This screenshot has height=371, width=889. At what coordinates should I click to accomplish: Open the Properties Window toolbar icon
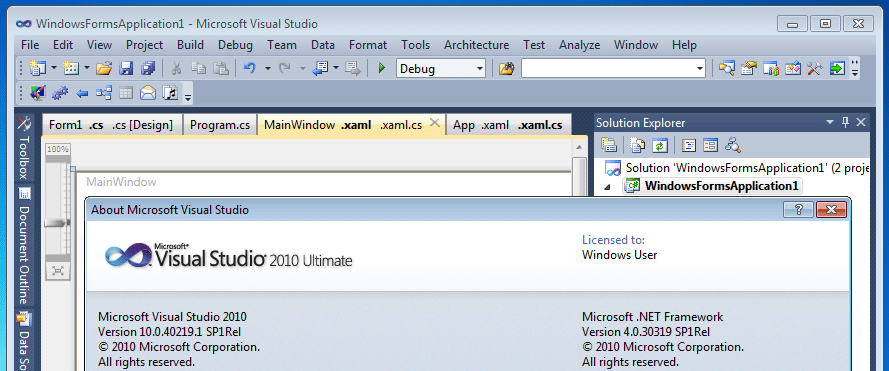(749, 69)
